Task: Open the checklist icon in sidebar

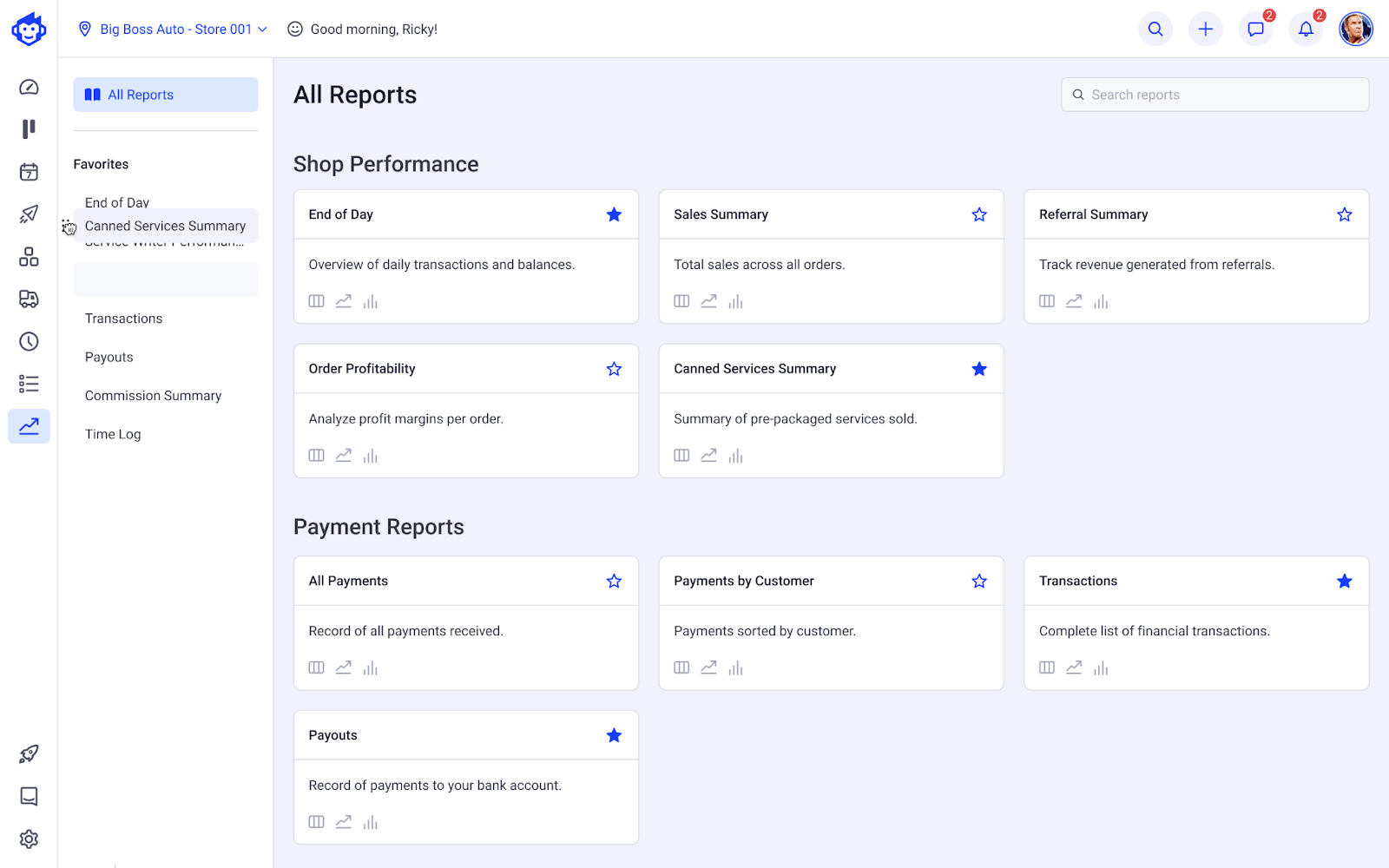Action: pyautogui.click(x=29, y=384)
